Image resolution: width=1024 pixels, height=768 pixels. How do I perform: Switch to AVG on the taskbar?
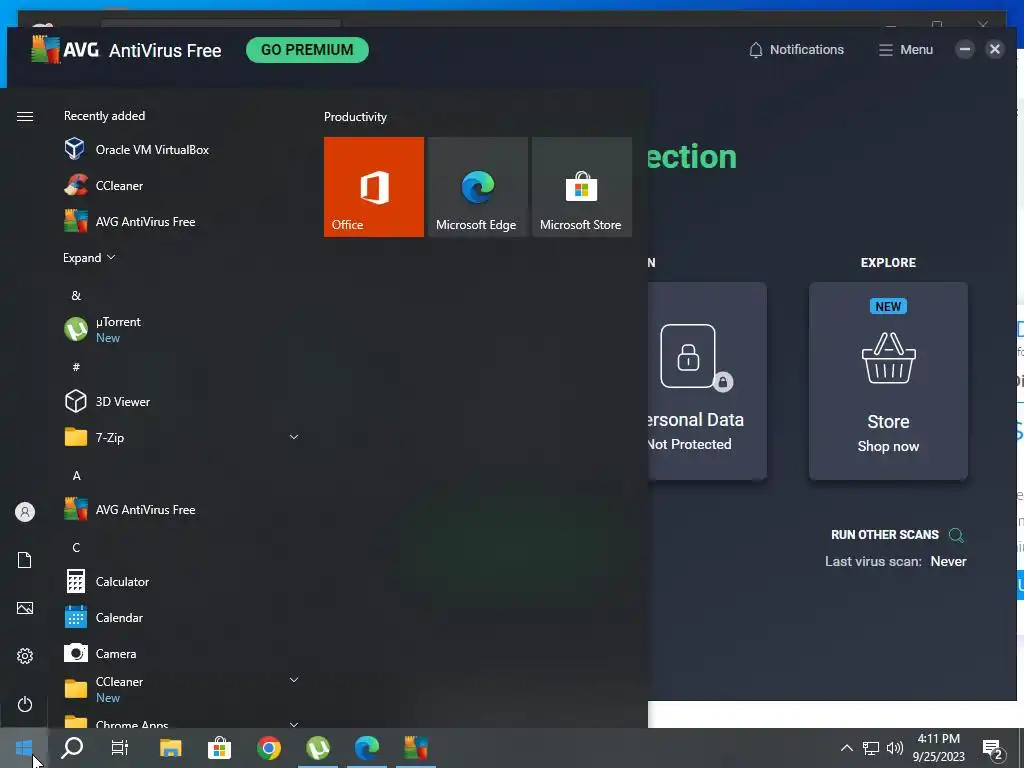416,748
